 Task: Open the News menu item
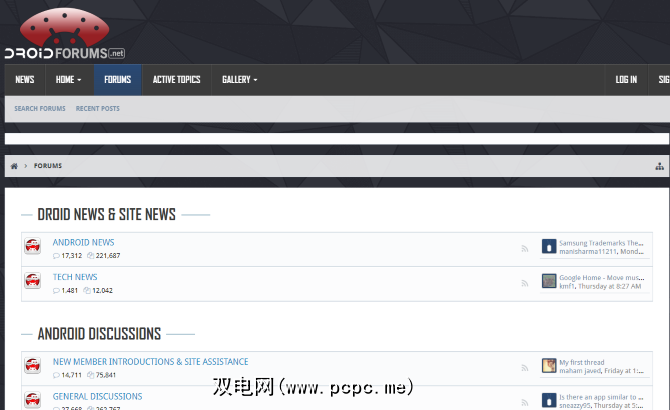(25, 80)
